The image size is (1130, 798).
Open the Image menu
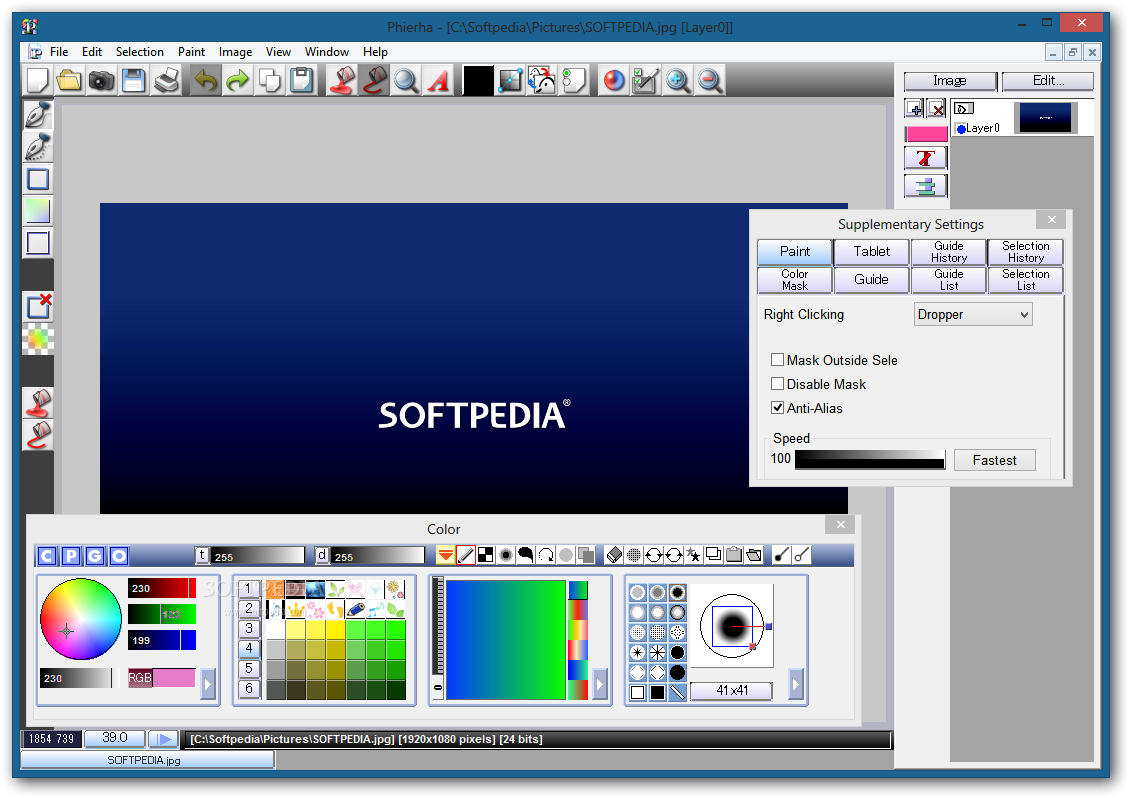pyautogui.click(x=236, y=52)
